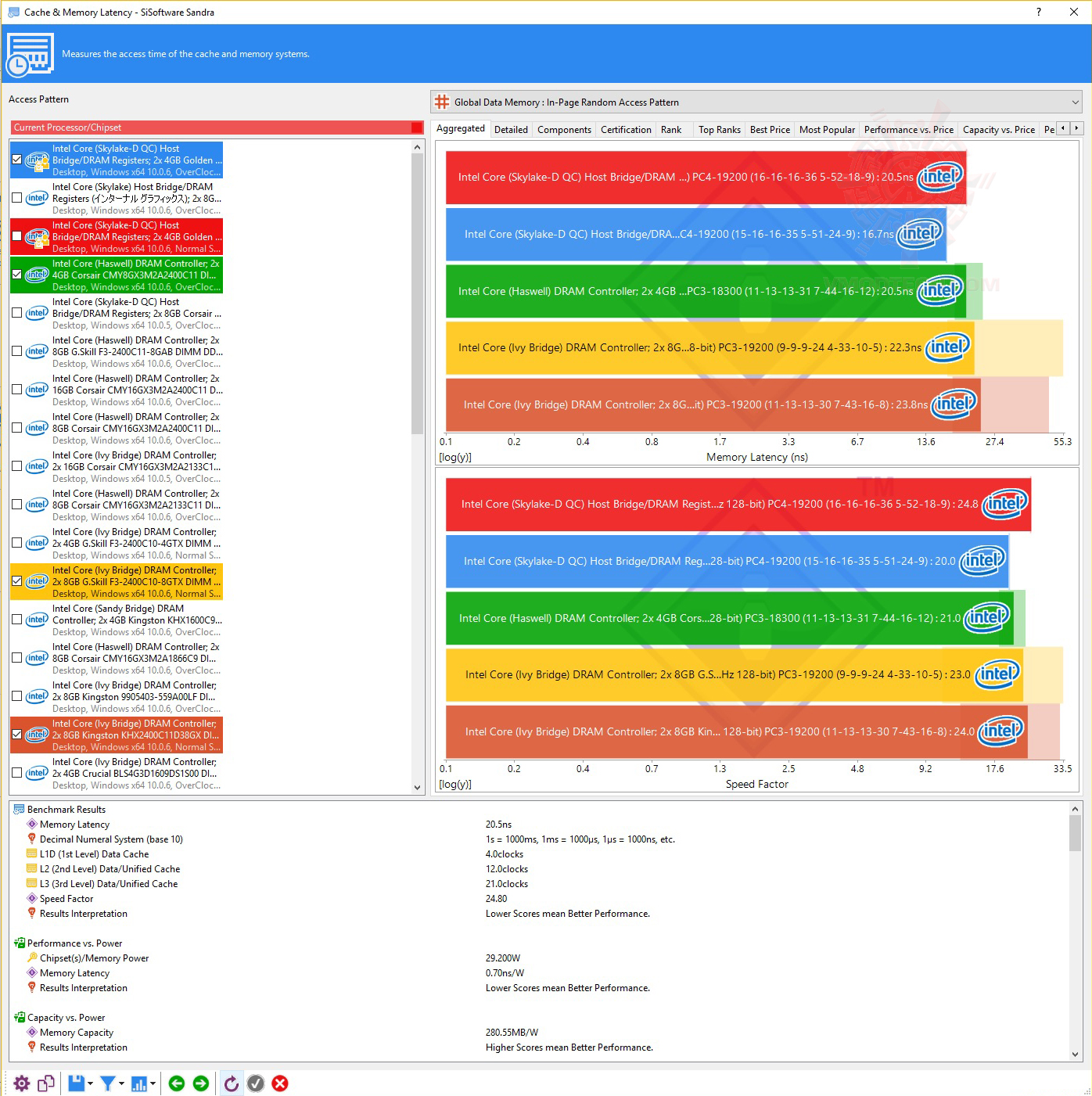Screen dimensions: 1092x1096
Task: Click the processor list scrollbar up arrow
Action: (x=417, y=147)
